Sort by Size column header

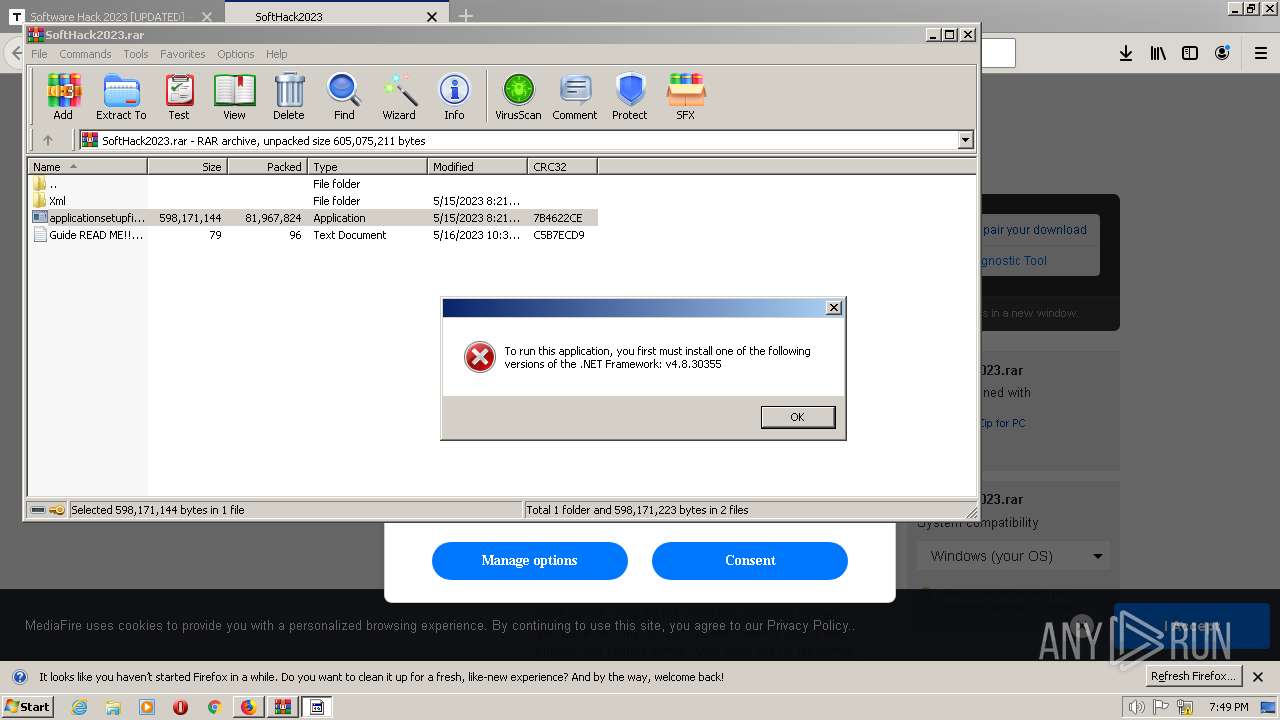(188, 167)
